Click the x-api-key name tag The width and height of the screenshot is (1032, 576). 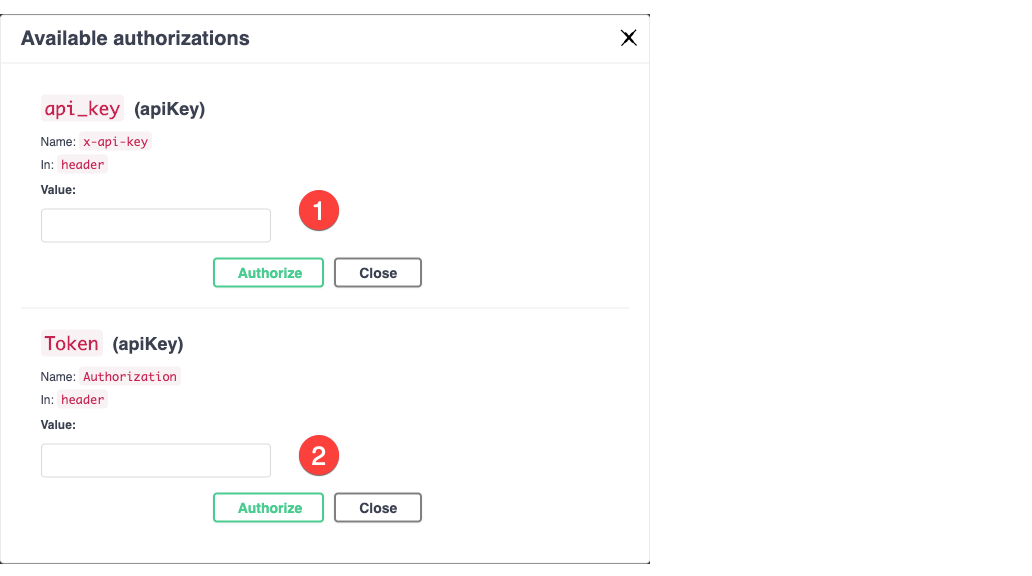click(x=115, y=142)
